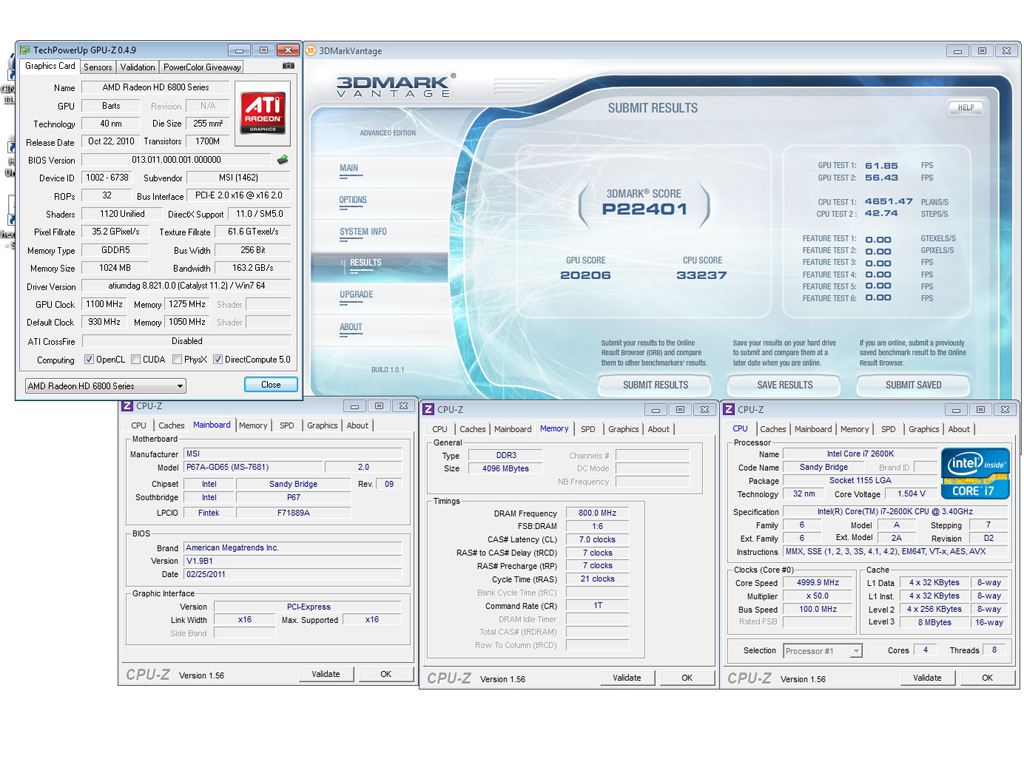The width and height of the screenshot is (1024, 768).
Task: Open the AMD Radeon HD 6800 Series dropdown
Action: pyautogui.click(x=105, y=386)
